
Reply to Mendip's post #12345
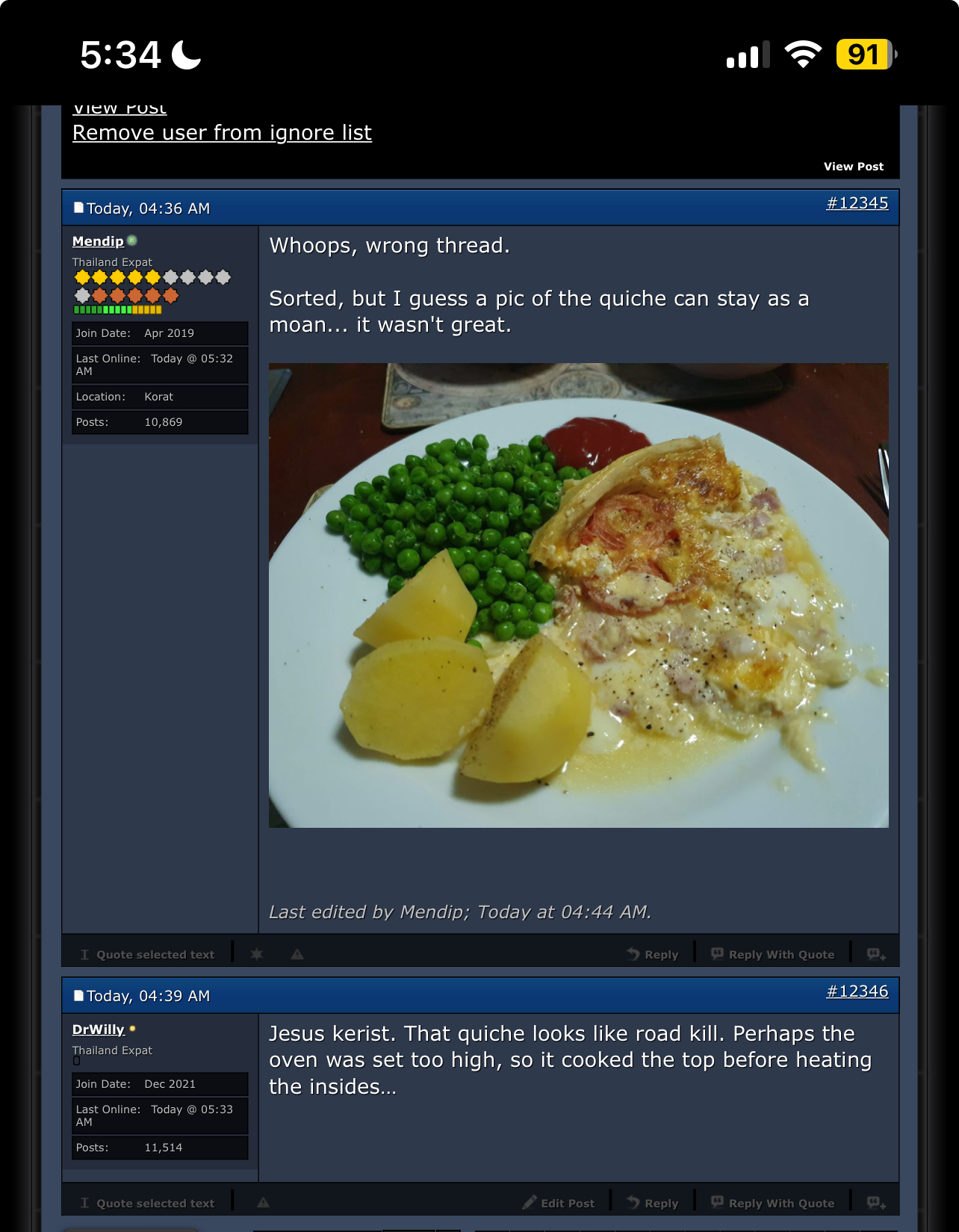pos(652,954)
